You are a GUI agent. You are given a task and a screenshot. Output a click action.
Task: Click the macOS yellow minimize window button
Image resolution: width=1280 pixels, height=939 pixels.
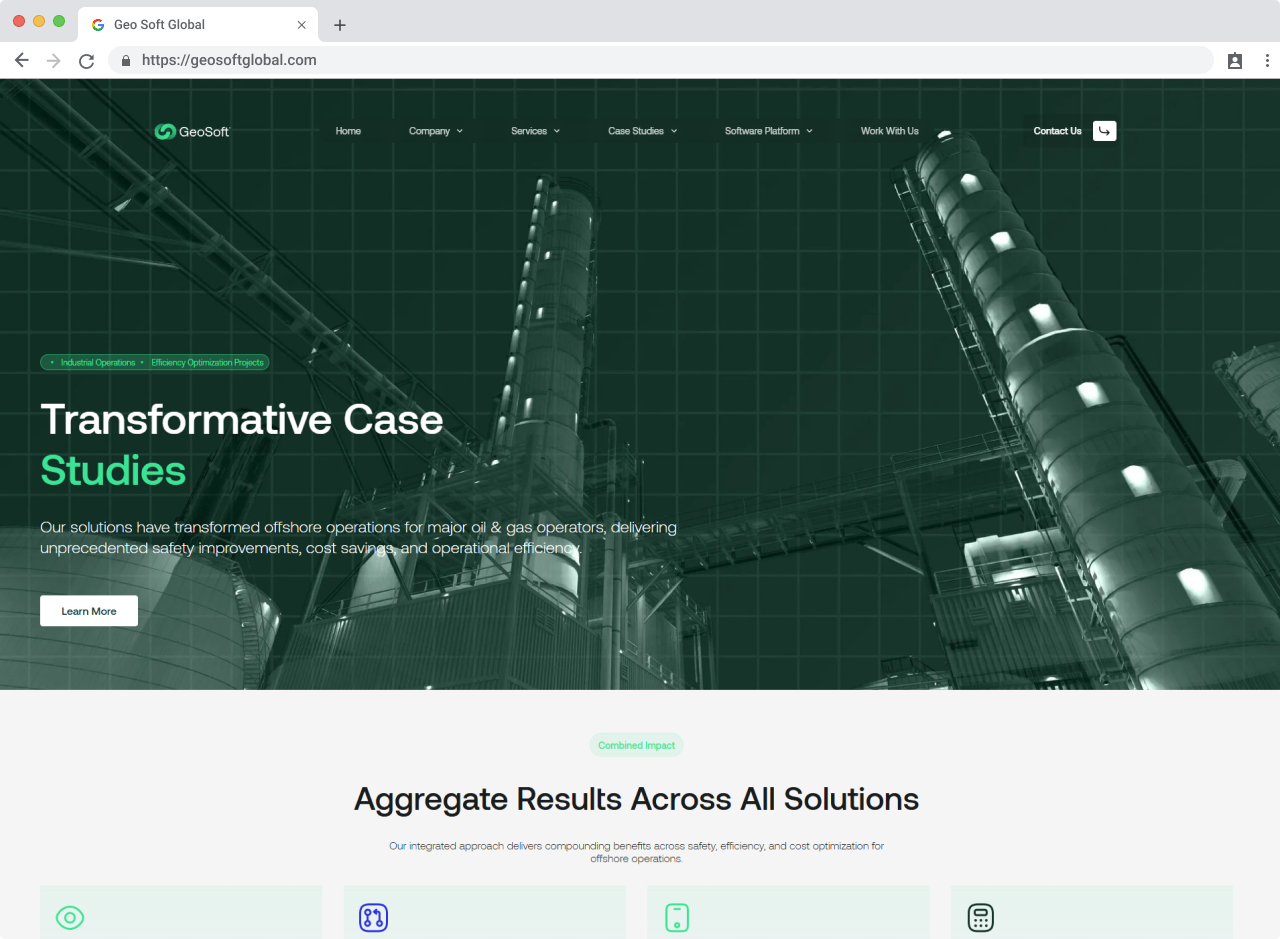pos(39,21)
